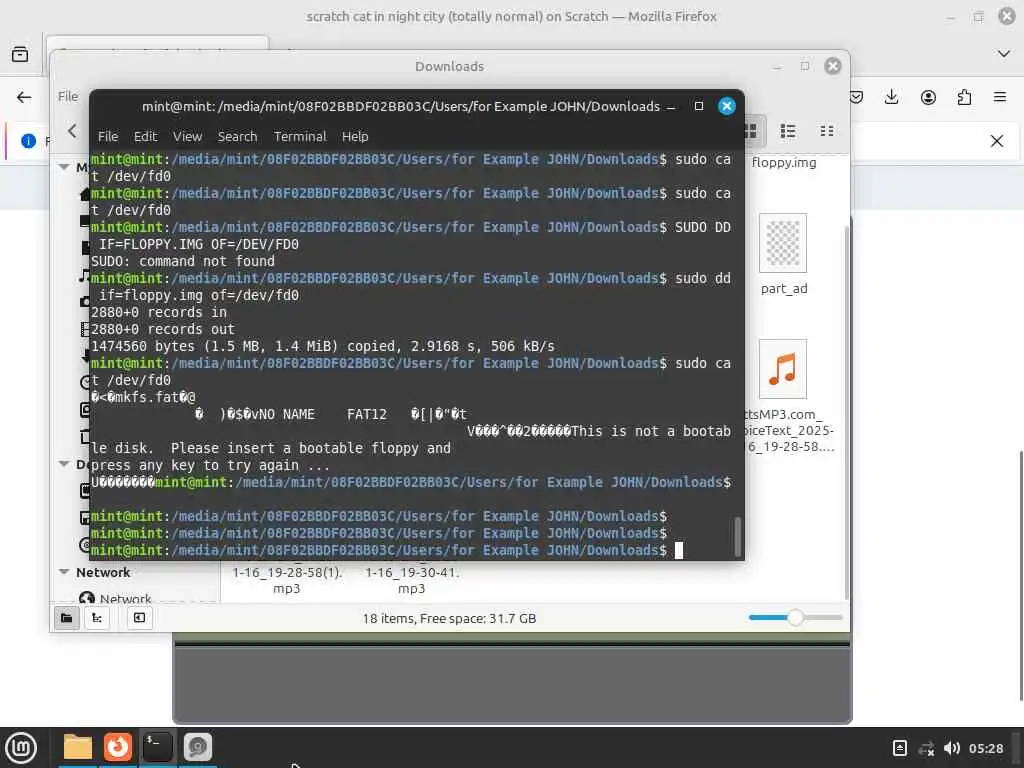Collapse the My Computer sidebar section

pyautogui.click(x=64, y=167)
